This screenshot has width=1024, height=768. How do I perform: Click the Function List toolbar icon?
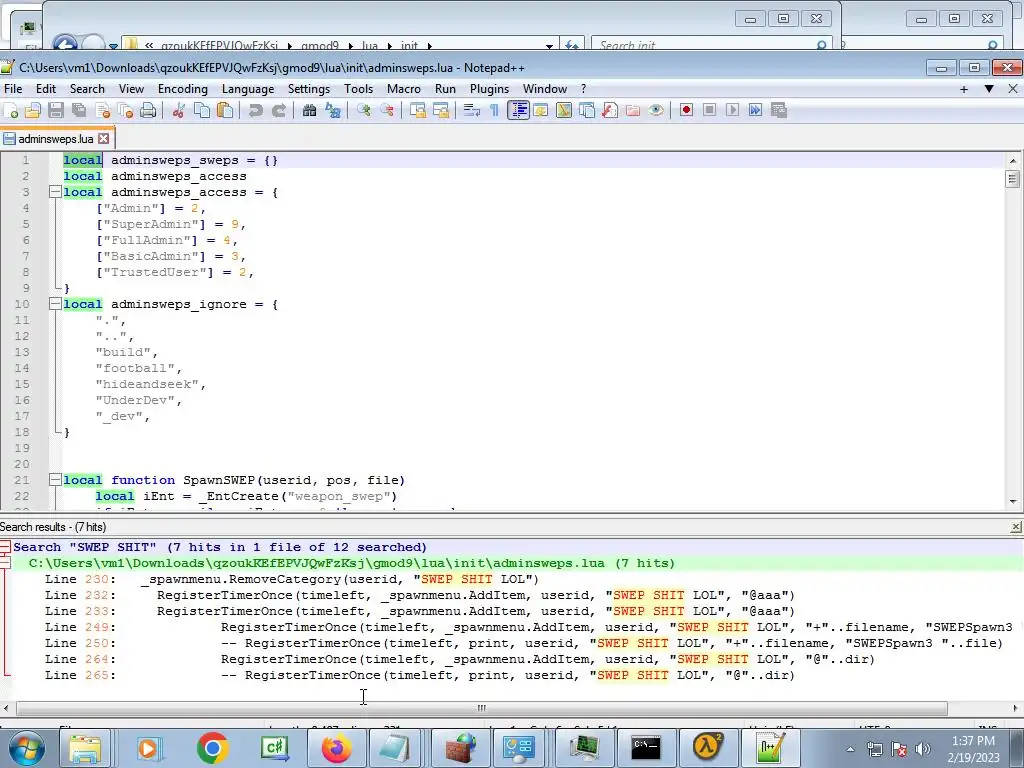[x=610, y=110]
